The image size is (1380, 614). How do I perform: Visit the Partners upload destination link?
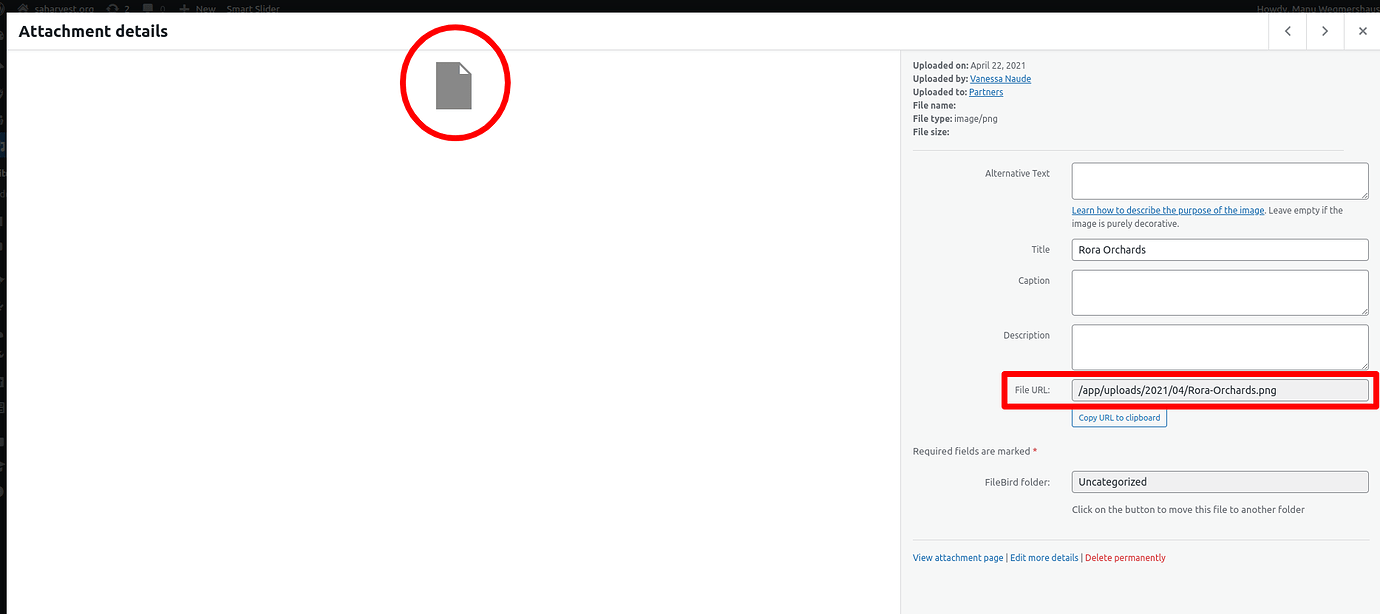click(x=985, y=91)
